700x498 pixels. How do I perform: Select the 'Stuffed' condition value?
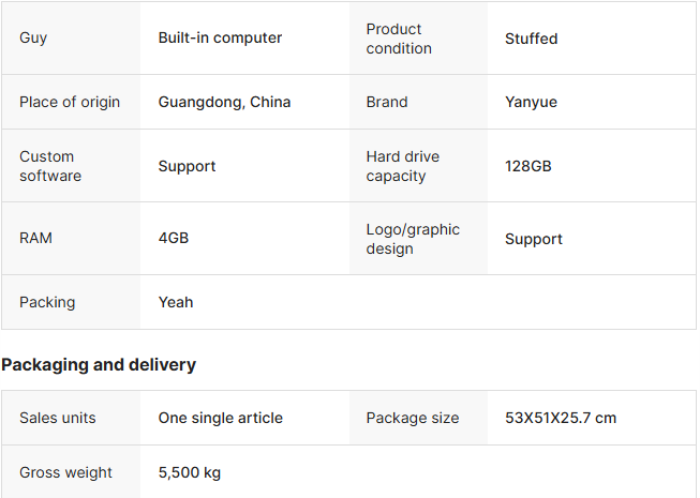tap(531, 39)
